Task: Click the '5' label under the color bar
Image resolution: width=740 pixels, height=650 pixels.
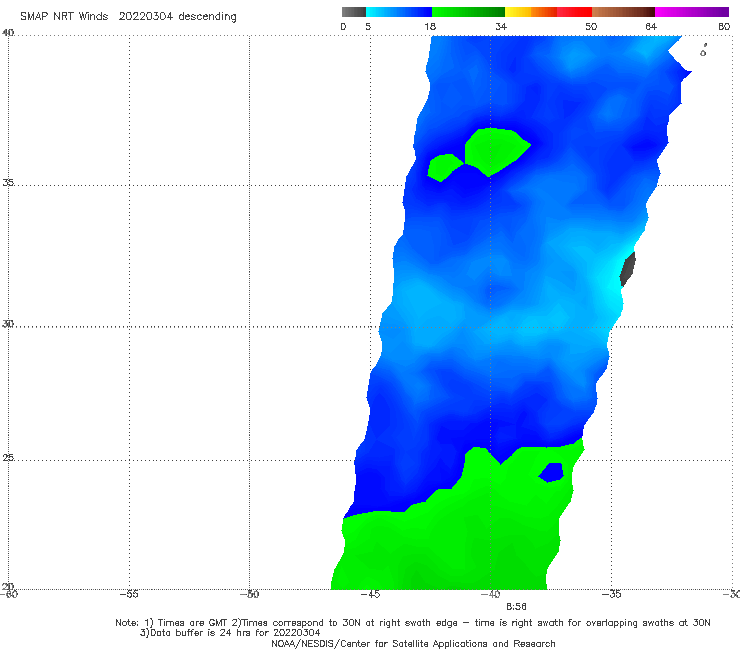Action: (368, 27)
